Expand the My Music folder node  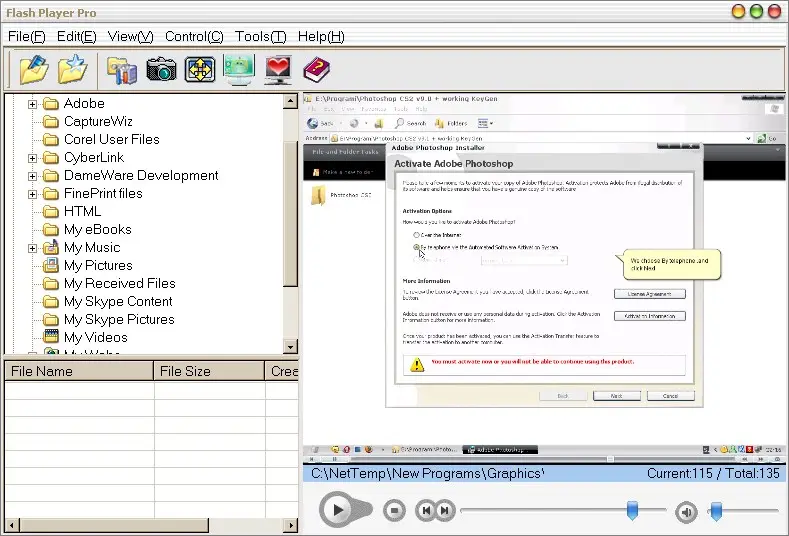32,248
